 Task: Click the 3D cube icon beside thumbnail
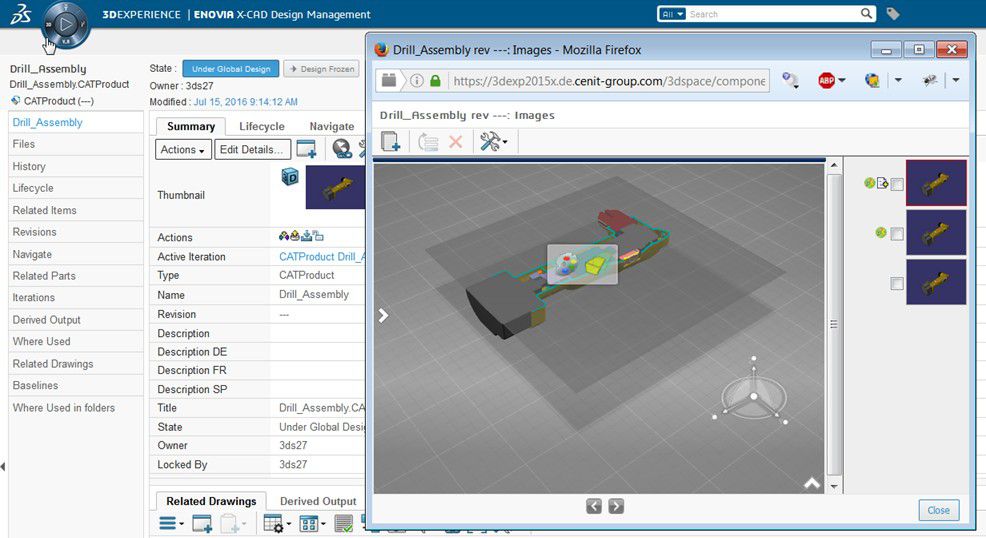coord(290,177)
